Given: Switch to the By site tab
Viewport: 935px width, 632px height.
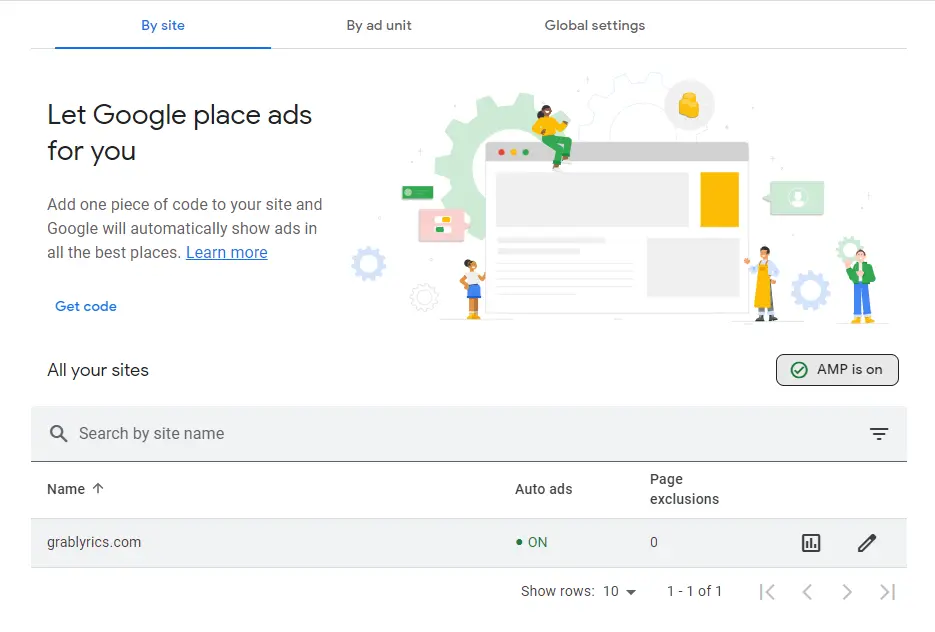Looking at the screenshot, I should pyautogui.click(x=163, y=26).
